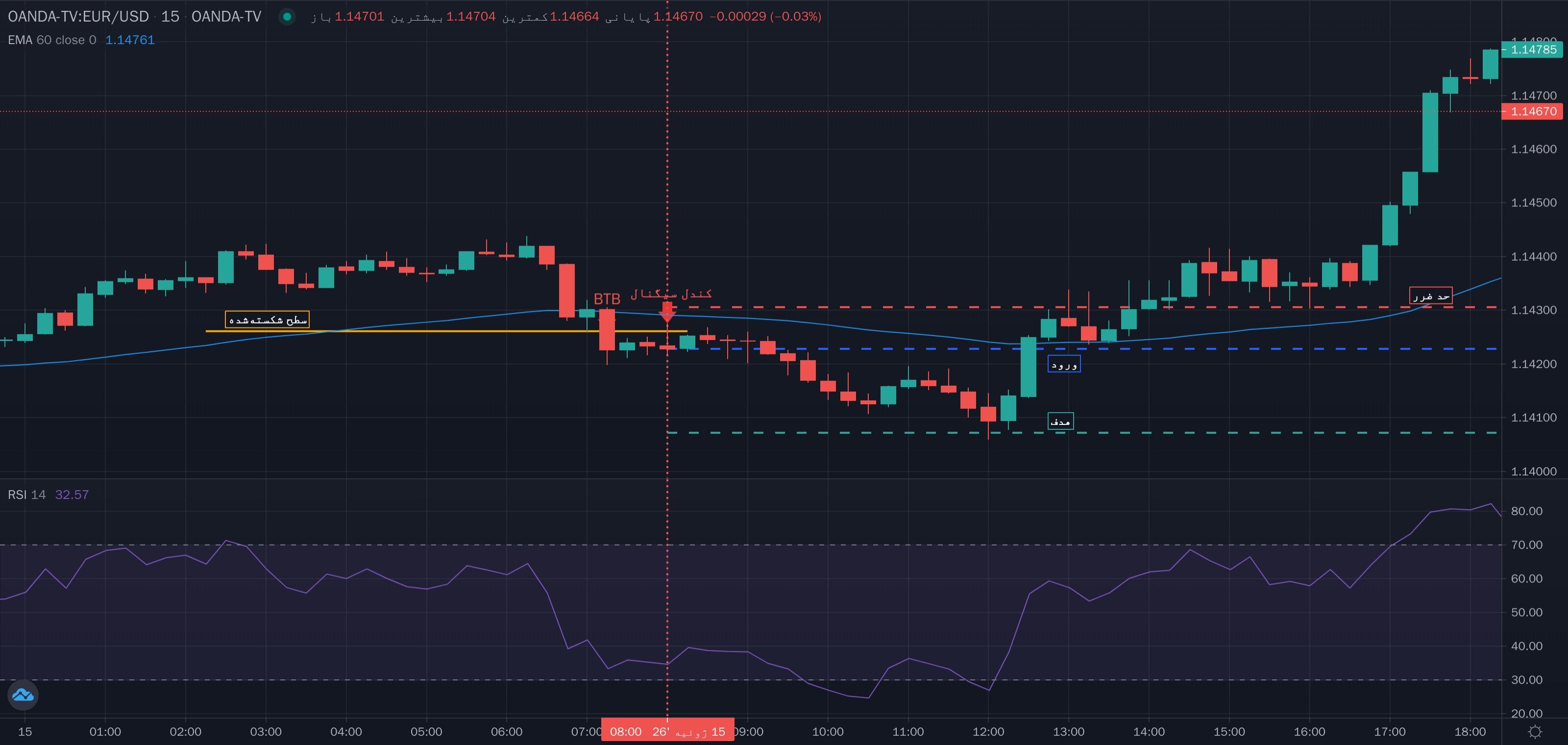
Task: Click the 1.14300 price axis label
Action: tap(1534, 310)
